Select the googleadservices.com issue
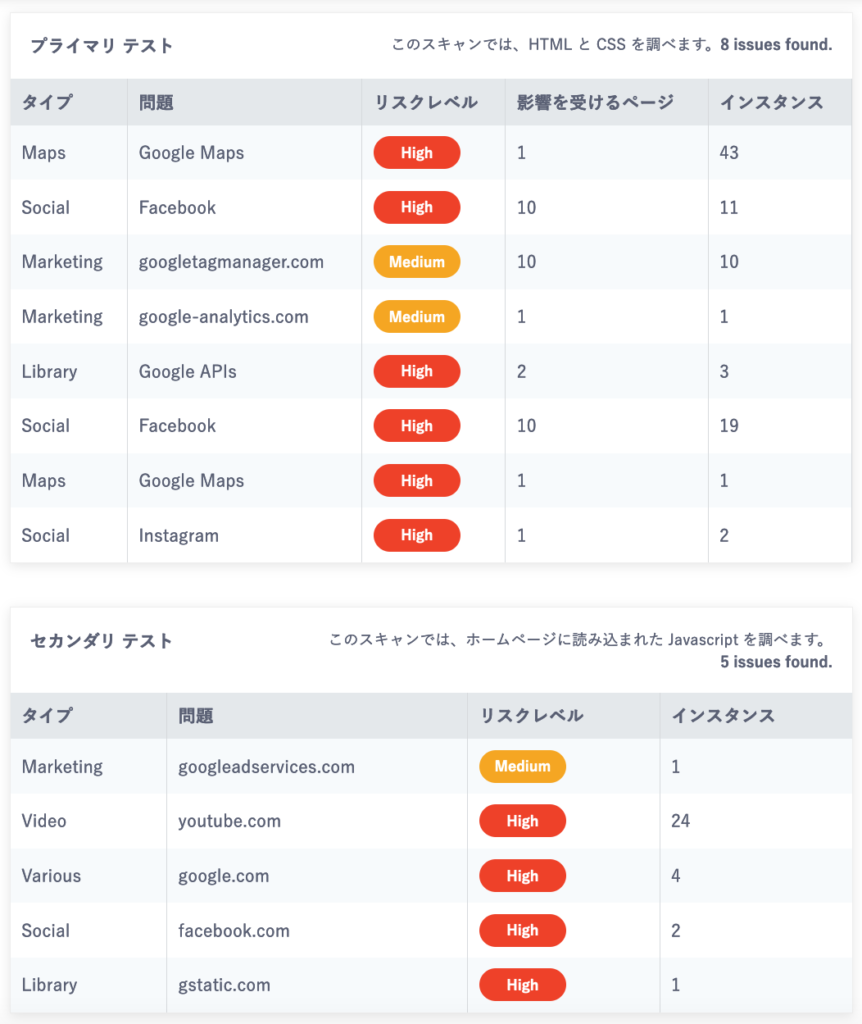The height and width of the screenshot is (1024, 862). [266, 767]
